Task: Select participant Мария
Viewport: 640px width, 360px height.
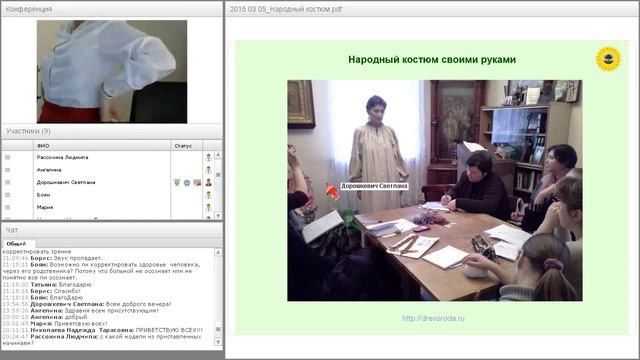Action: pyautogui.click(x=45, y=207)
